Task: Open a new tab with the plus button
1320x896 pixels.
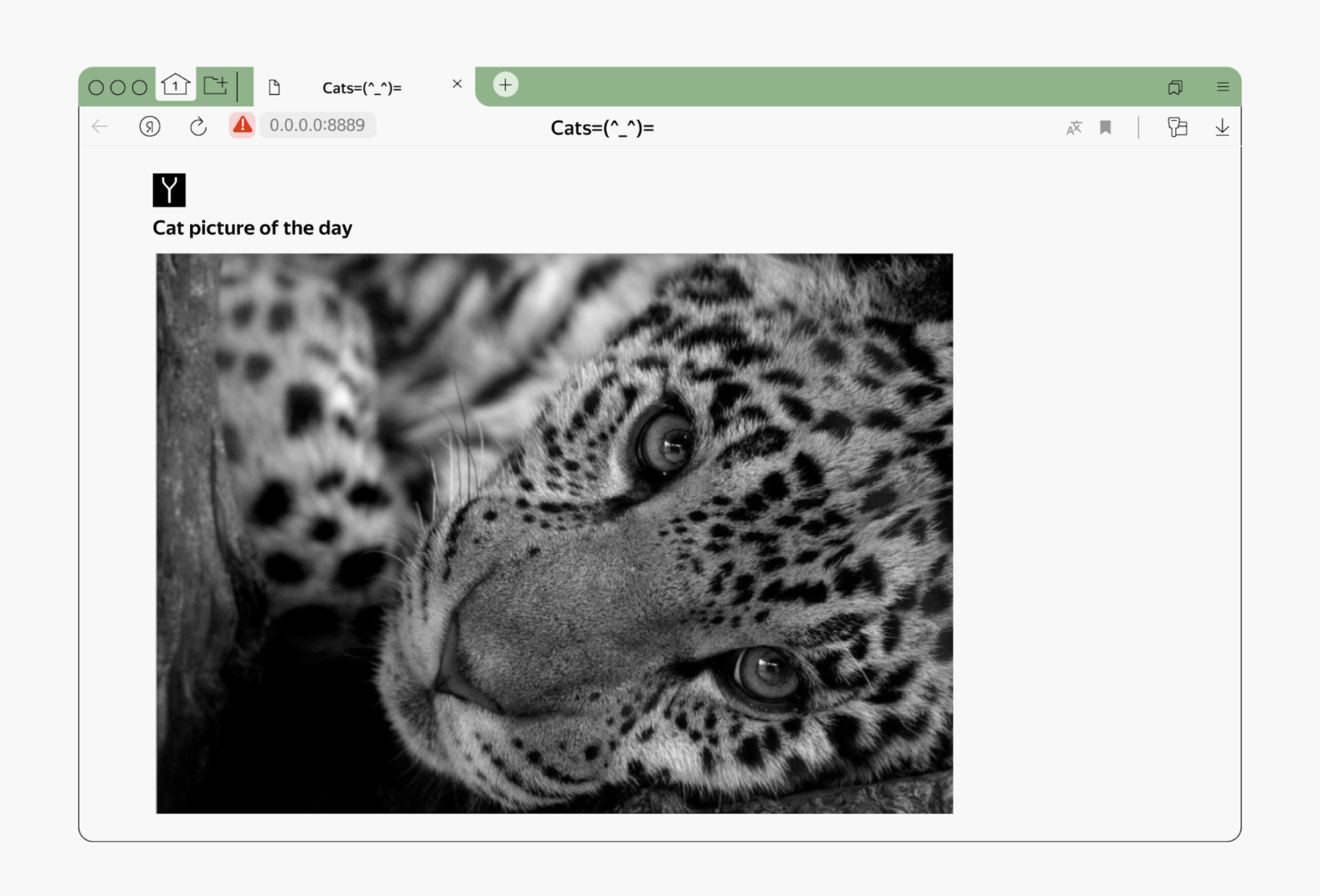Action: tap(505, 85)
